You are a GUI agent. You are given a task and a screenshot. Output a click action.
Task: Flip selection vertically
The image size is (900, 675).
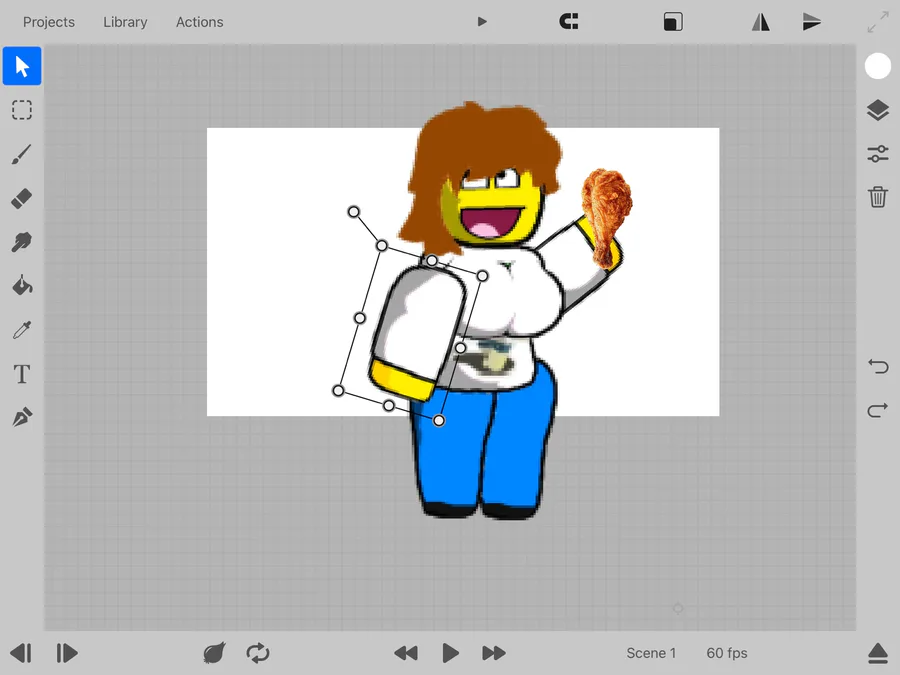(812, 22)
